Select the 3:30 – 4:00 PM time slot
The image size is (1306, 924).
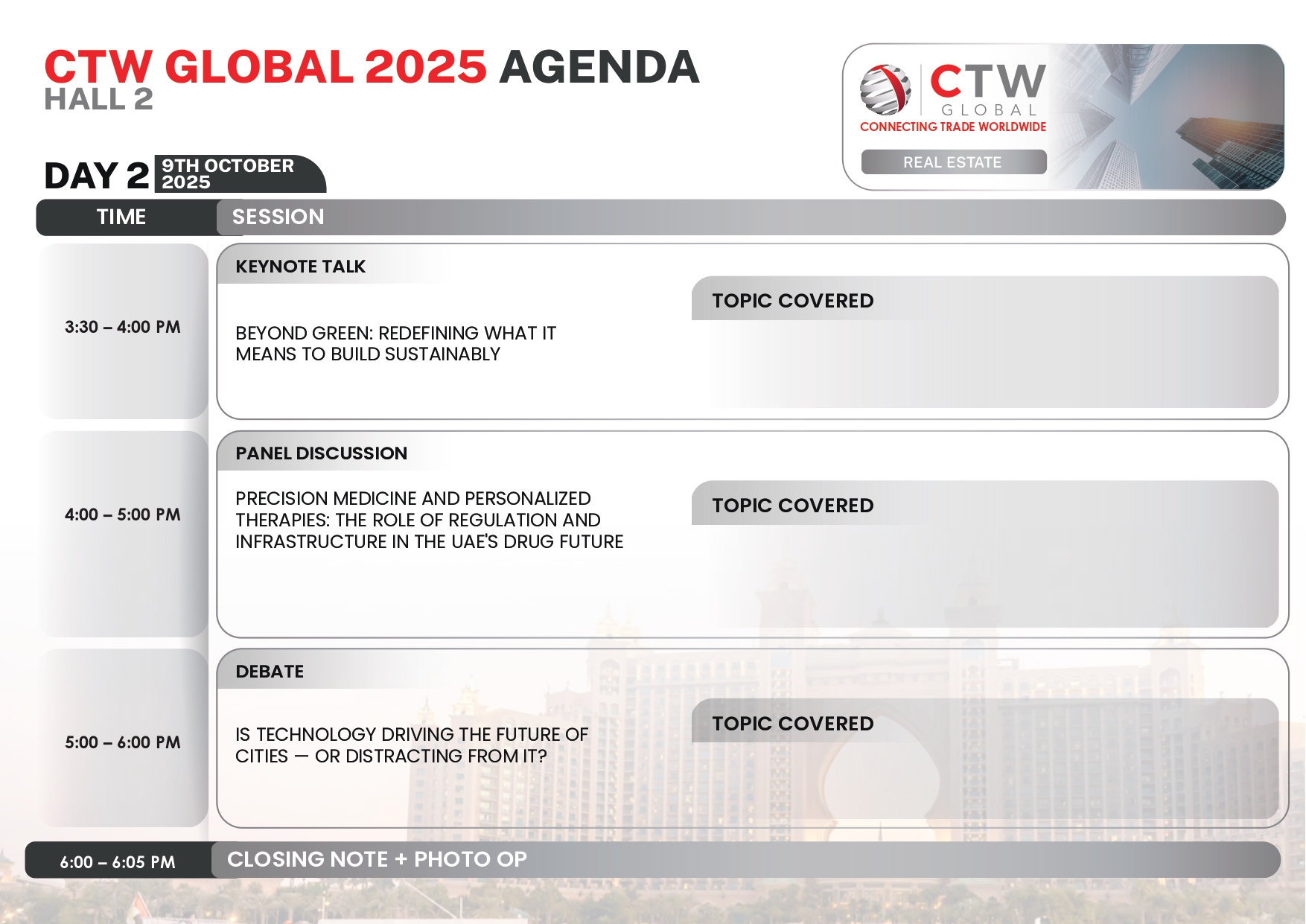pos(123,328)
